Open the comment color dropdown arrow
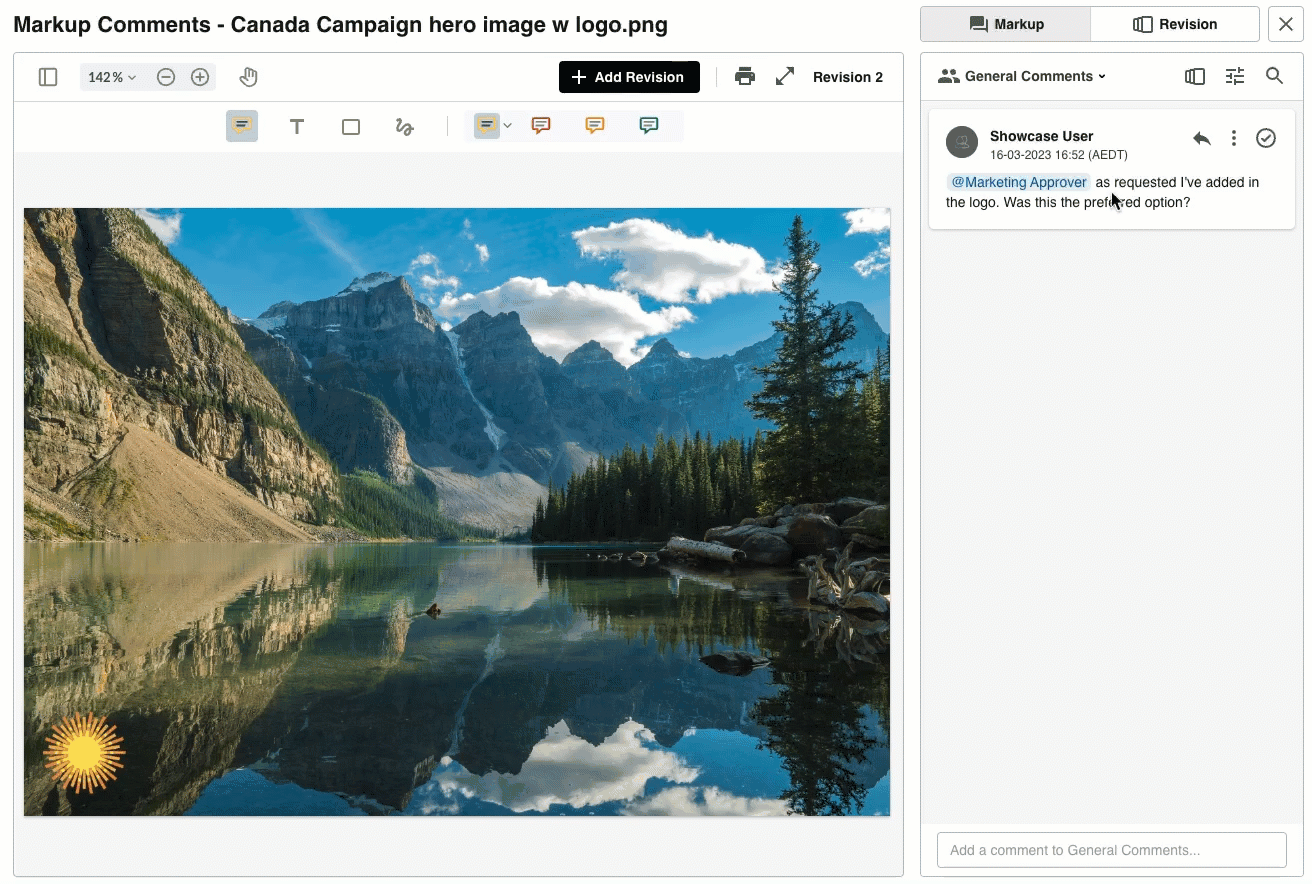The width and height of the screenshot is (1312, 884). point(508,126)
